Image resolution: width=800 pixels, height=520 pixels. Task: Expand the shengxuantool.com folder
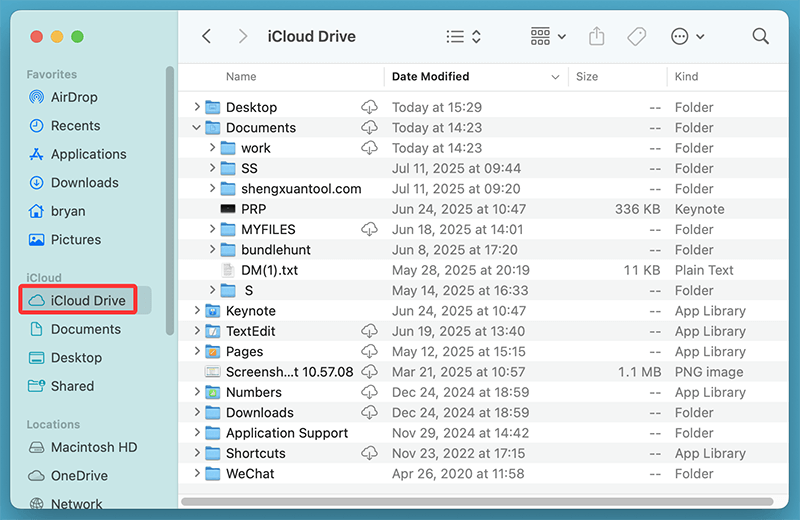212,189
